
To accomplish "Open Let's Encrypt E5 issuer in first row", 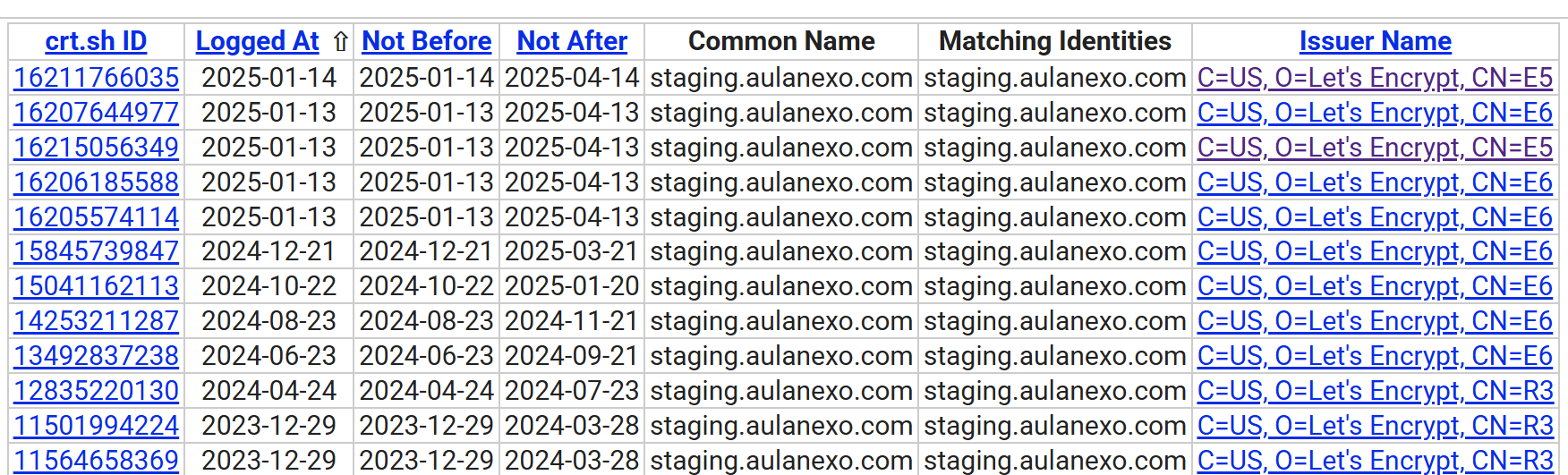I will (x=1375, y=78).
